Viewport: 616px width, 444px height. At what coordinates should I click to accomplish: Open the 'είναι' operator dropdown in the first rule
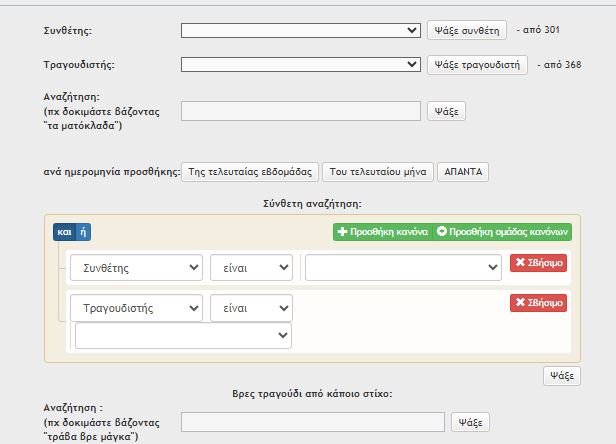click(251, 268)
